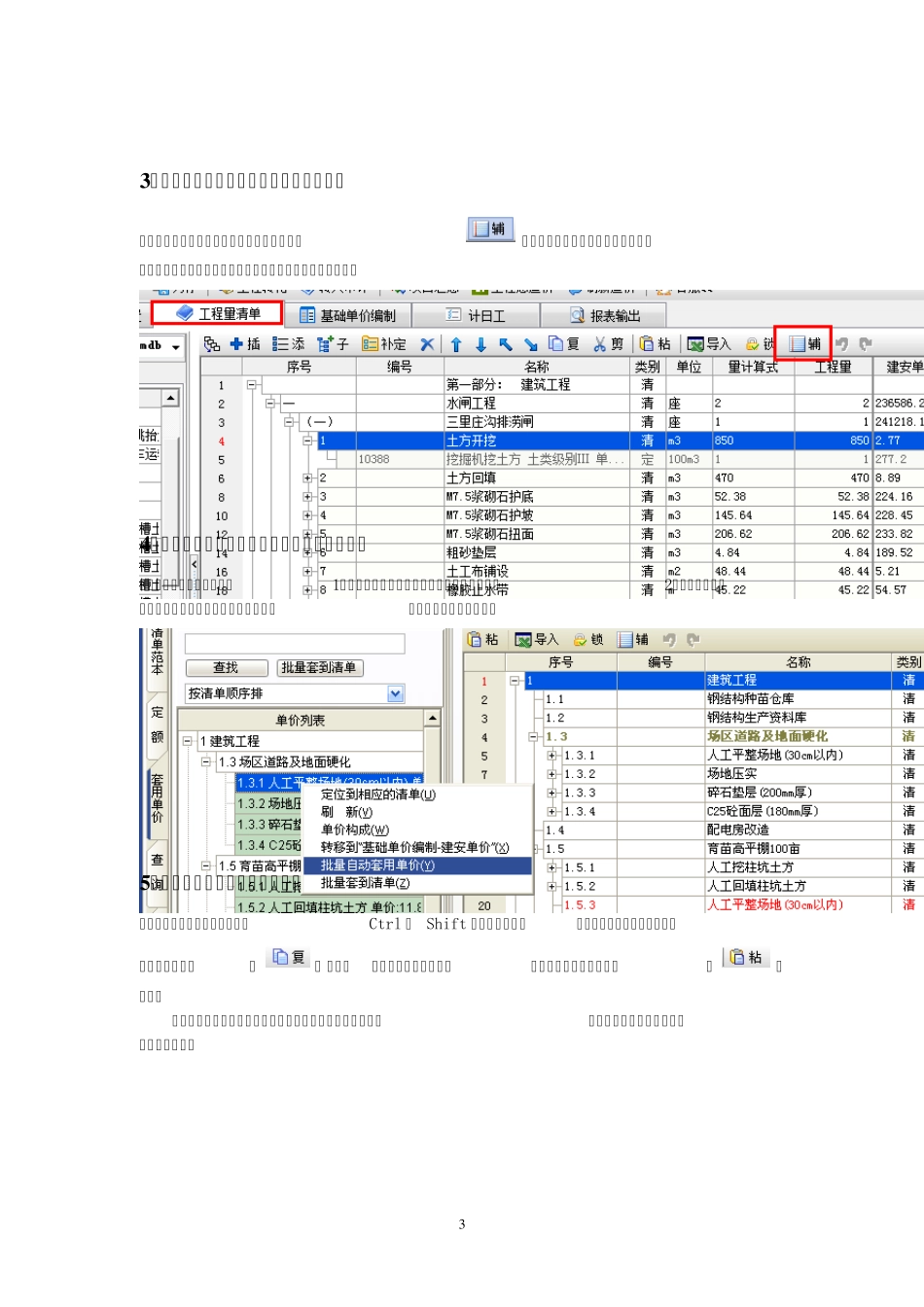The height and width of the screenshot is (1307, 924).
Task: Click the 插 insert button with the plus icon
Action: coord(245,344)
